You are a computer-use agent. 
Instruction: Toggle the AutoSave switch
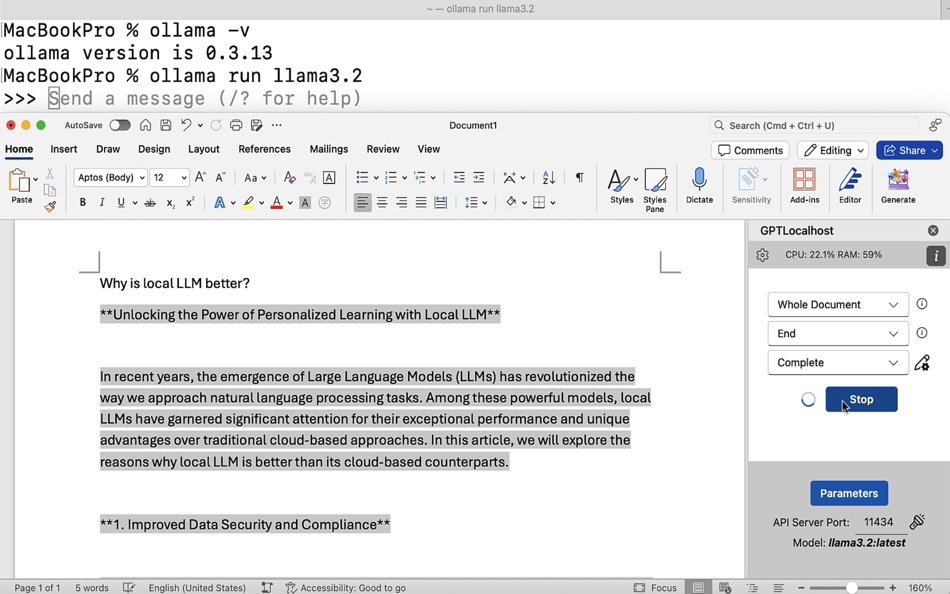[x=120, y=125]
